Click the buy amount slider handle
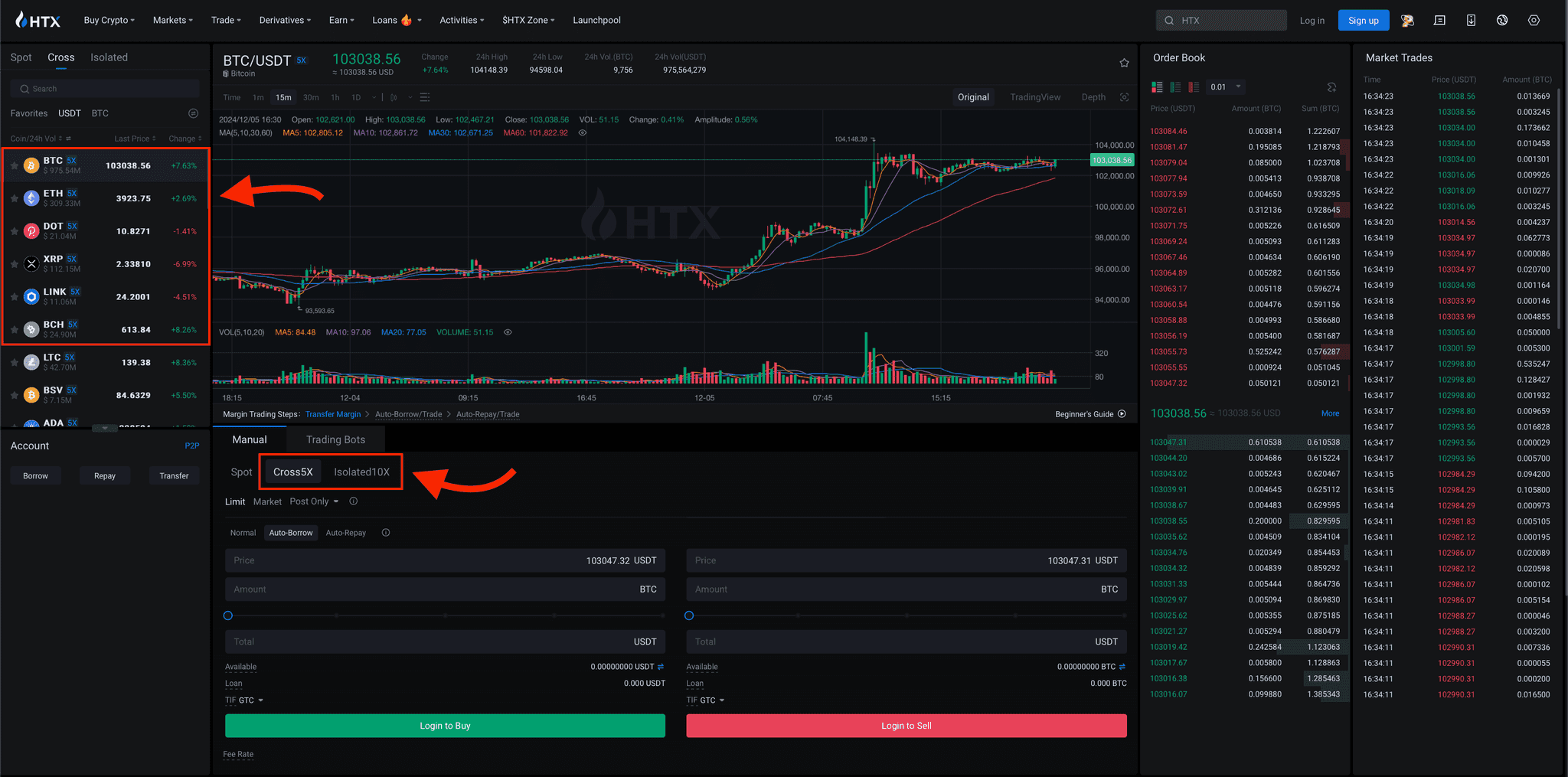The image size is (1568, 777). [x=228, y=615]
